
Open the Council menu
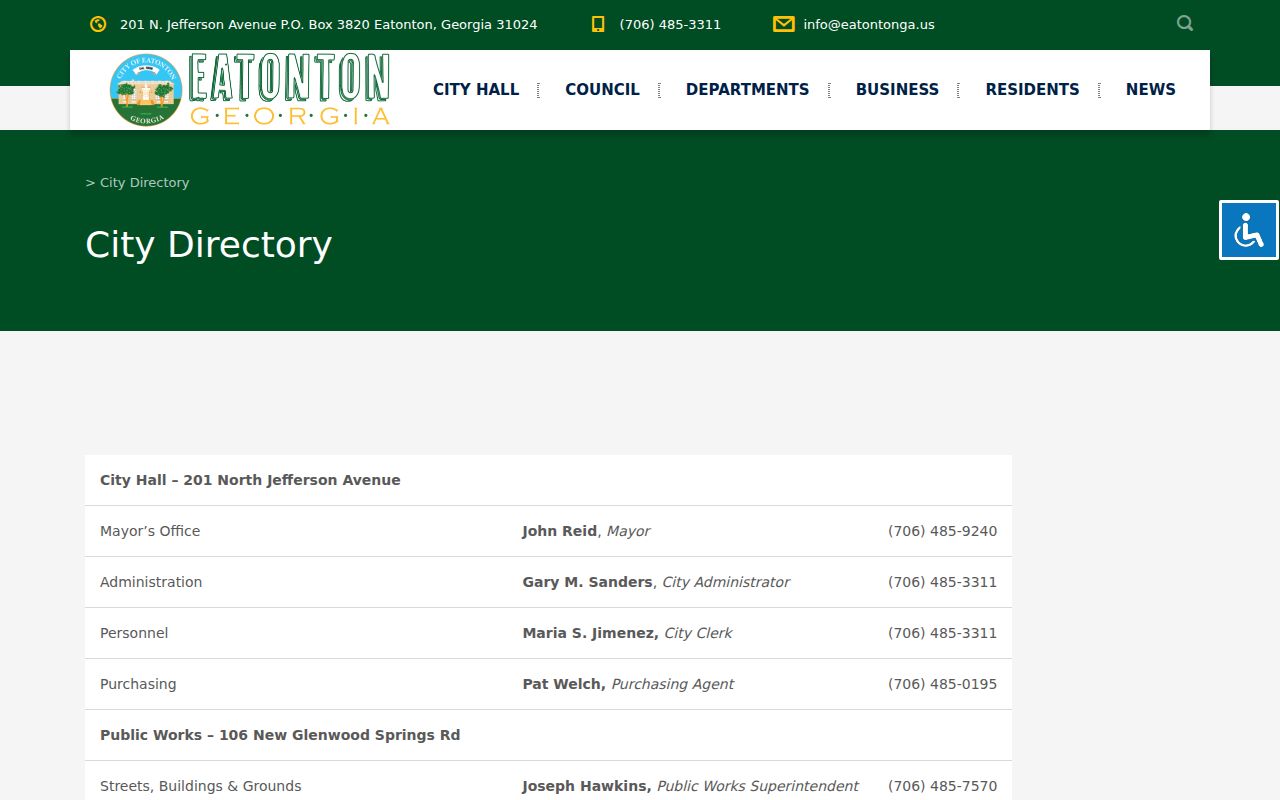point(602,89)
